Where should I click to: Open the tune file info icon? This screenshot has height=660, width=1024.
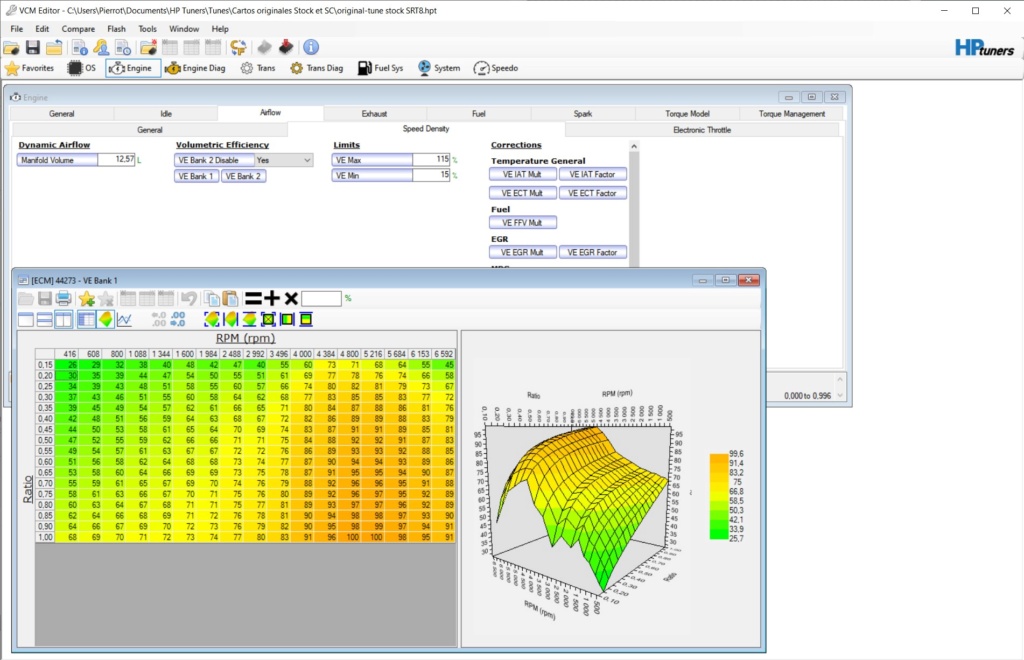click(x=80, y=48)
